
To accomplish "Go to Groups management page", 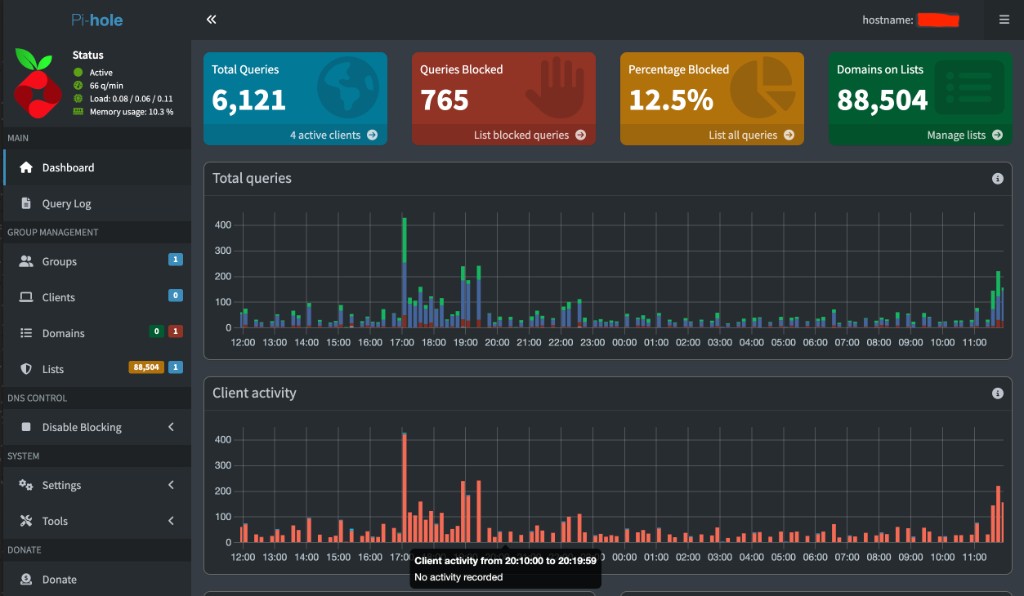I will click(x=97, y=261).
